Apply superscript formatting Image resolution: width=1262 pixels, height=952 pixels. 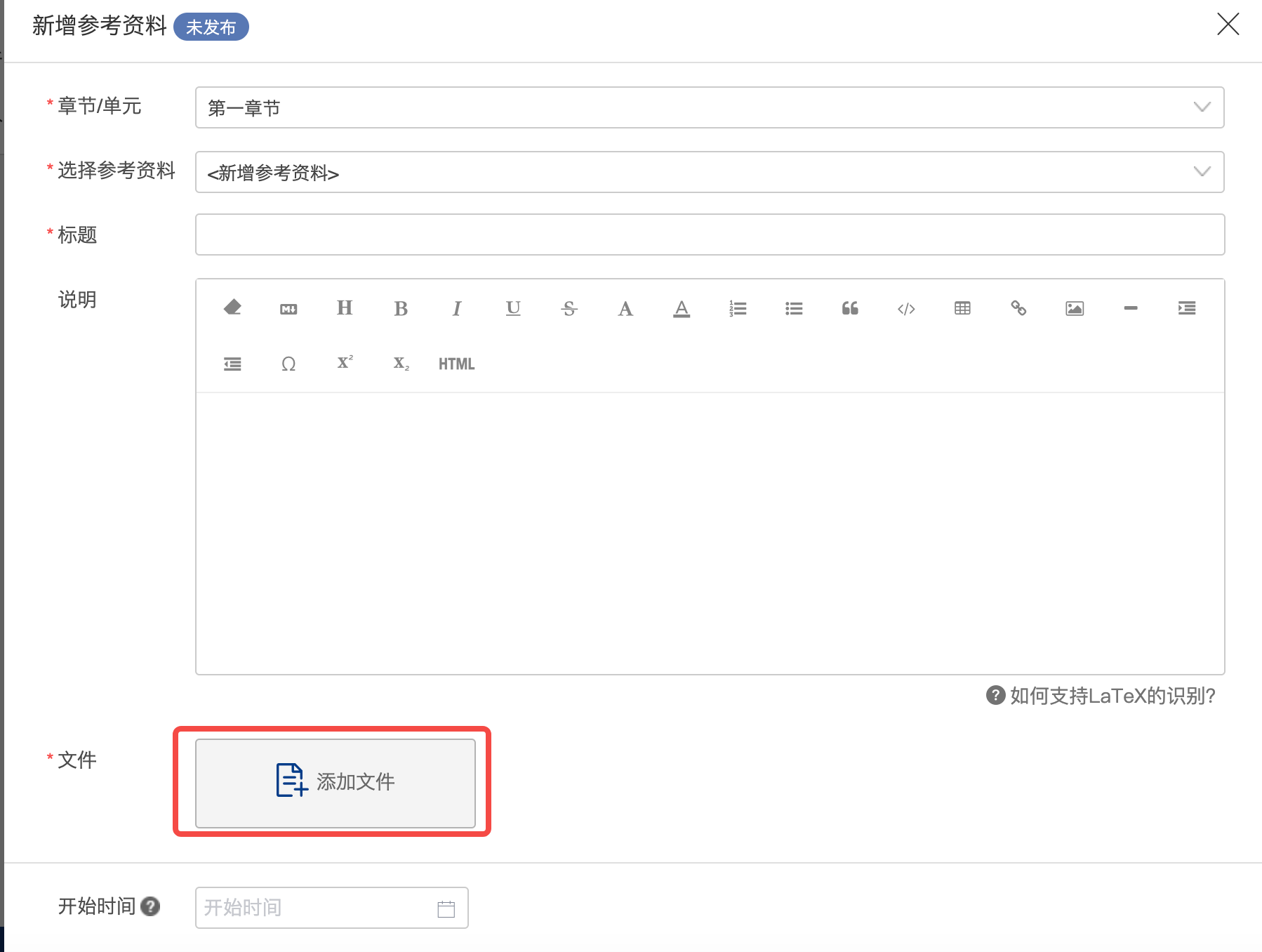345,362
